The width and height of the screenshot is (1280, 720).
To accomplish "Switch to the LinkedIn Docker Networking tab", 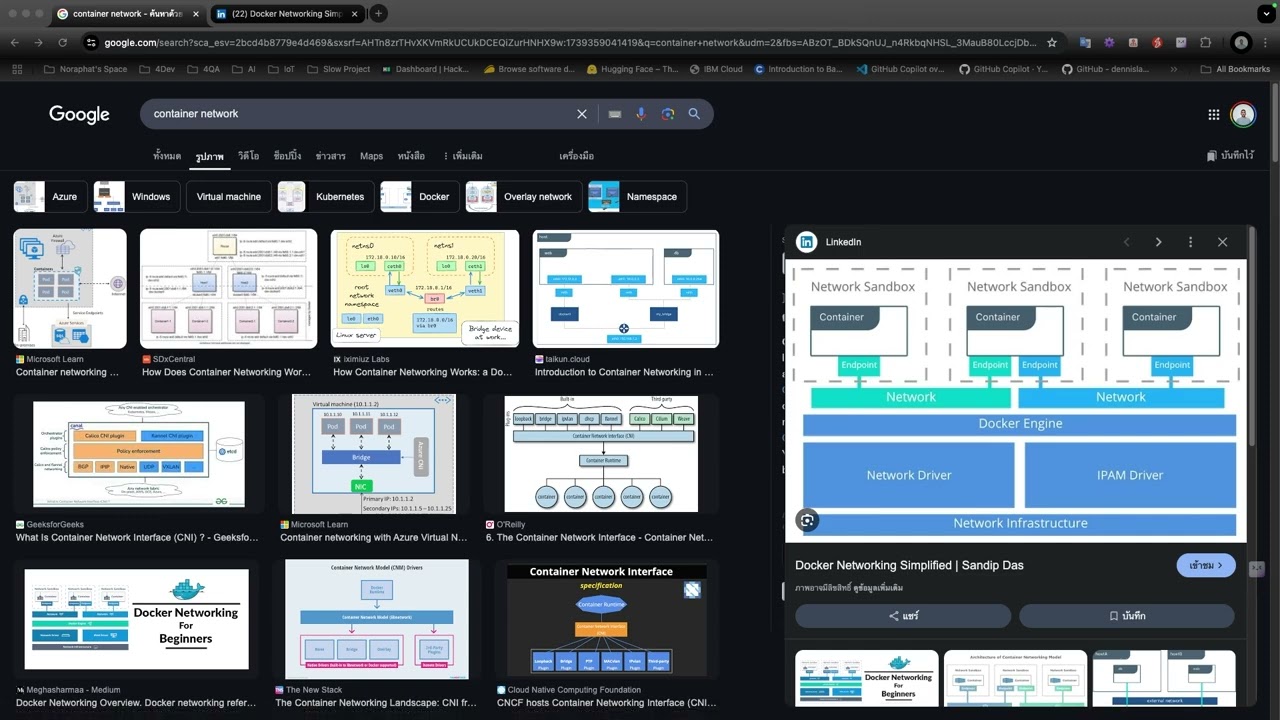I will [x=285, y=14].
